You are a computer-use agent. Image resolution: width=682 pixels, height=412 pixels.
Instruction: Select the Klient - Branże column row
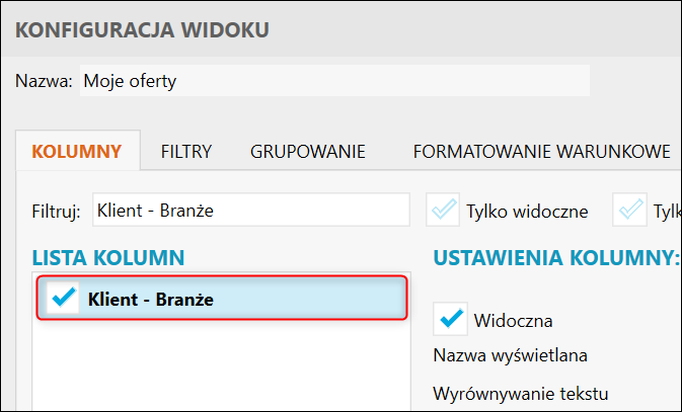(240, 299)
